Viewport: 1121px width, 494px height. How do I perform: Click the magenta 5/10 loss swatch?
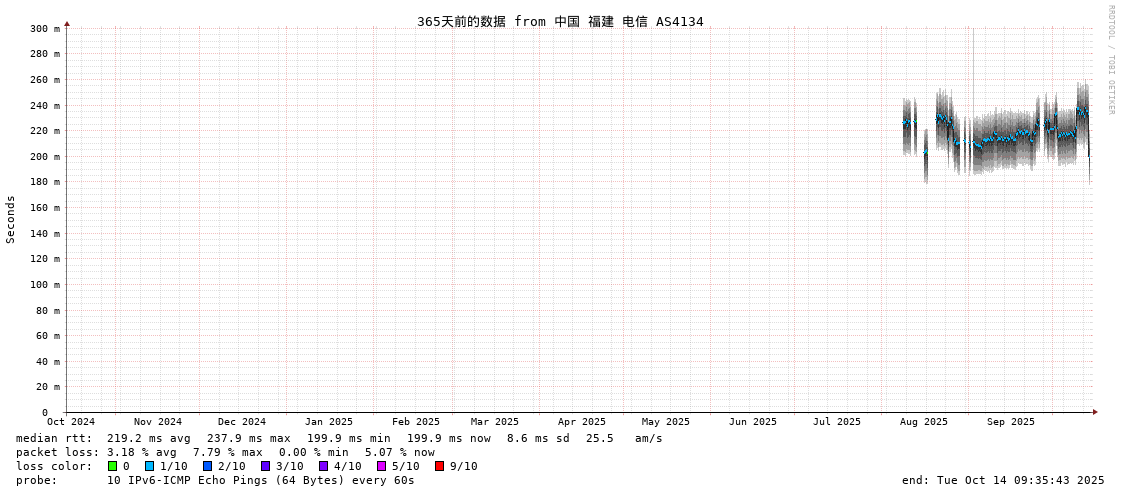(381, 466)
